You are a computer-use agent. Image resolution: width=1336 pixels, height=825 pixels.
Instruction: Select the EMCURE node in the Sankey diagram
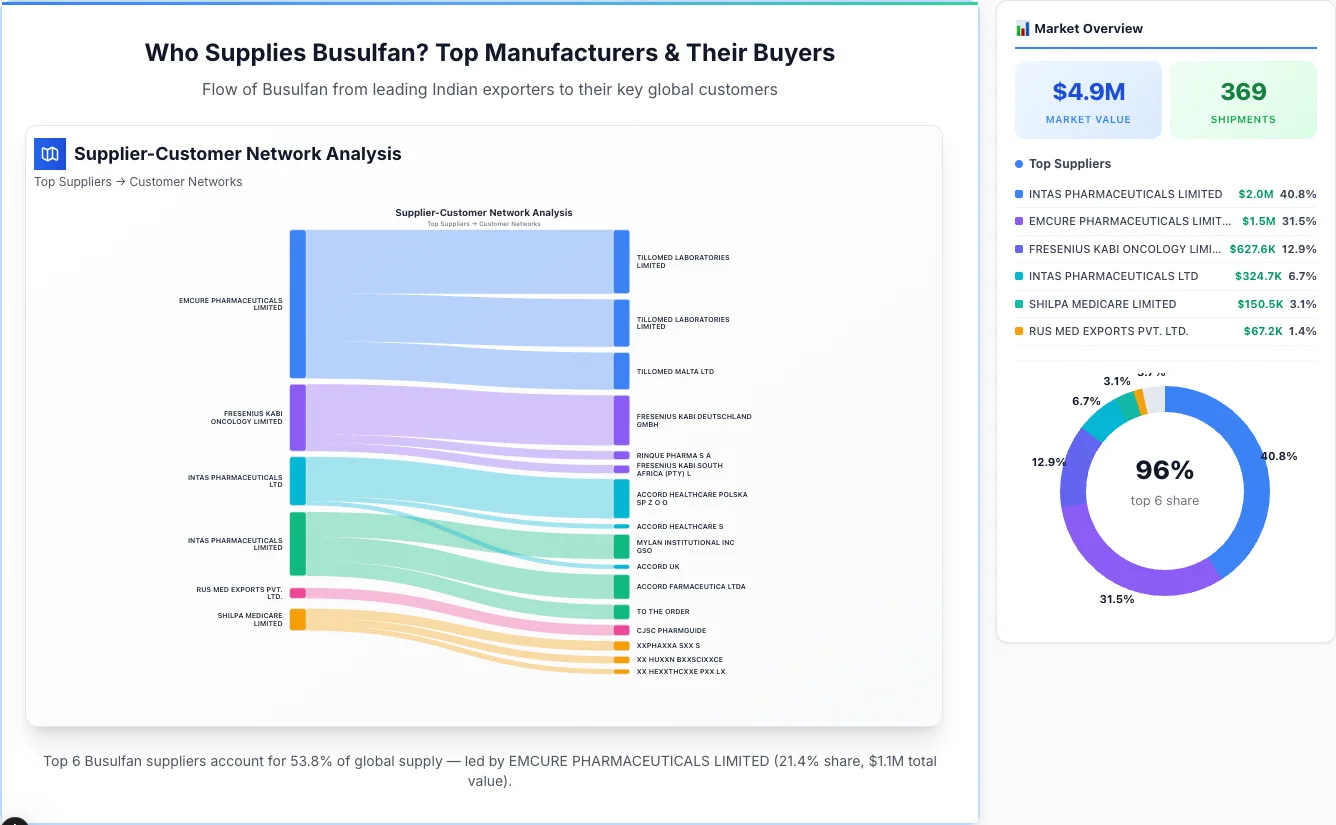(296, 300)
